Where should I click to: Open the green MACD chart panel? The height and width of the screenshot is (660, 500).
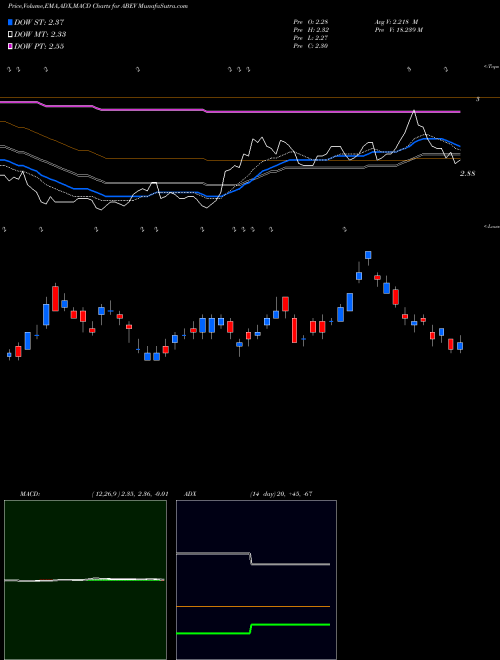[x=85, y=580]
